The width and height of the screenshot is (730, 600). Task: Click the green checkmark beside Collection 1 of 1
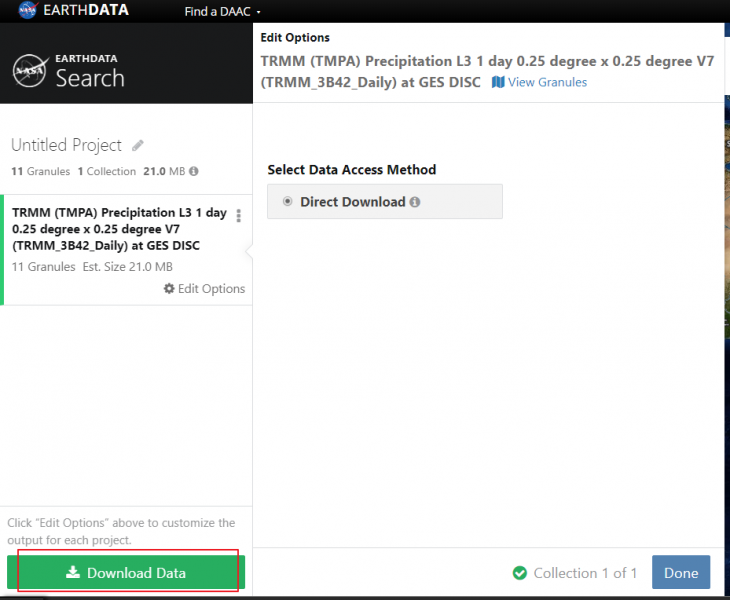[519, 573]
